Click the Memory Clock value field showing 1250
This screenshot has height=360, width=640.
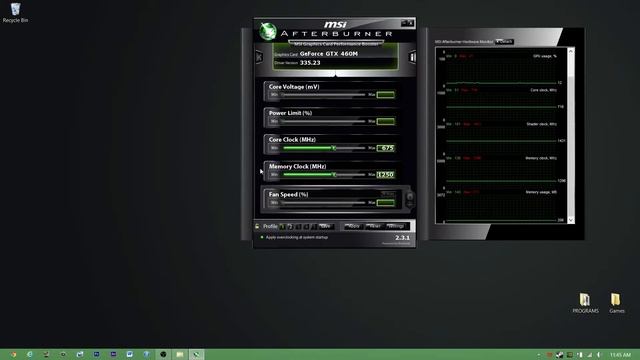point(385,175)
